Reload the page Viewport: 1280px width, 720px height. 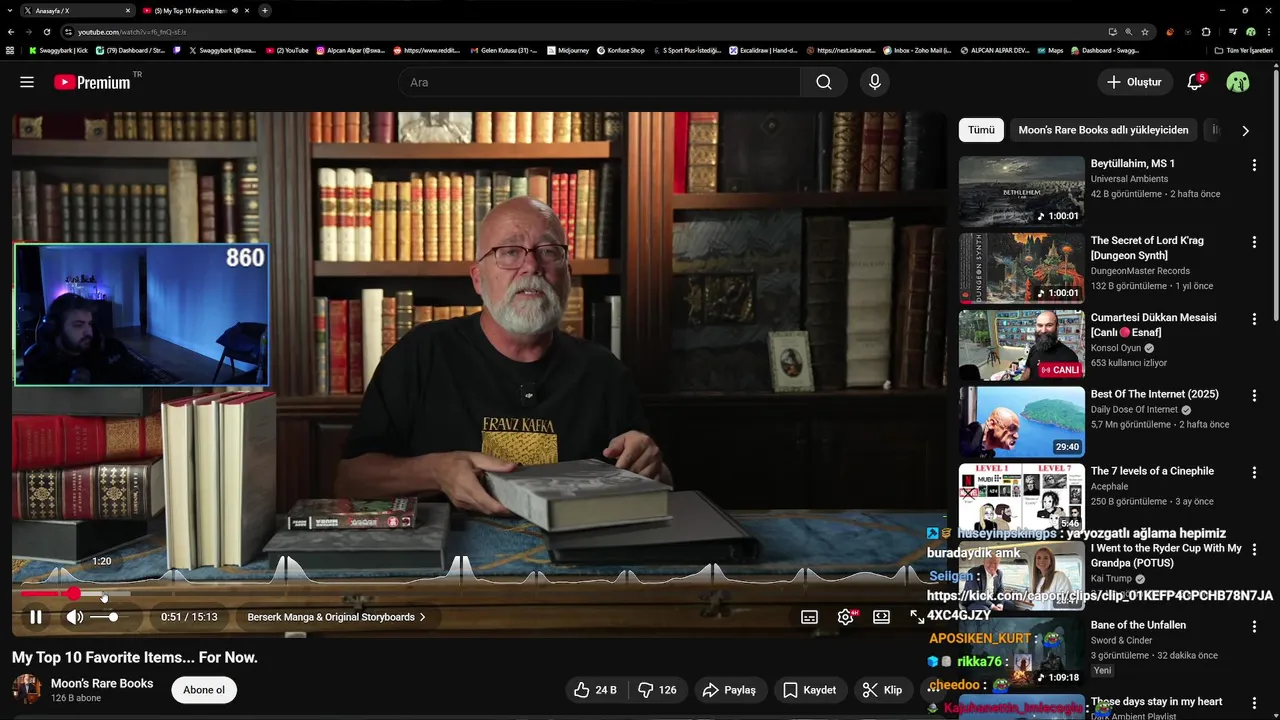pos(46,32)
